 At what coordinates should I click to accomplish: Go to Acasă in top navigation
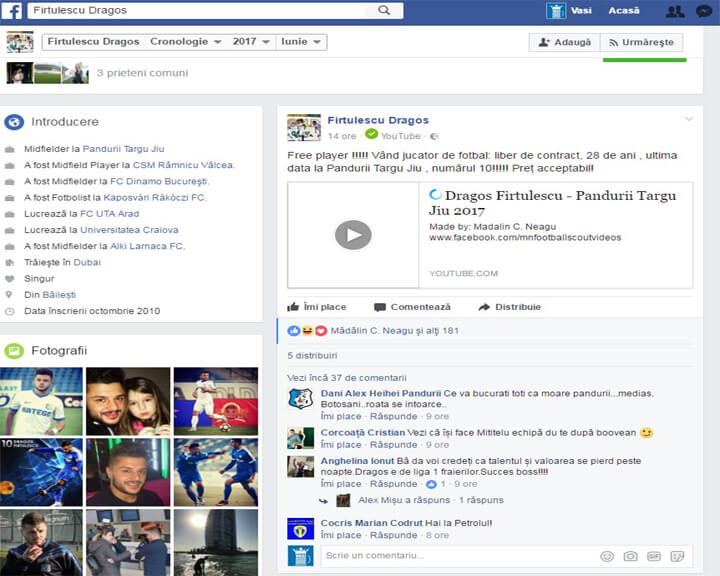[x=623, y=11]
